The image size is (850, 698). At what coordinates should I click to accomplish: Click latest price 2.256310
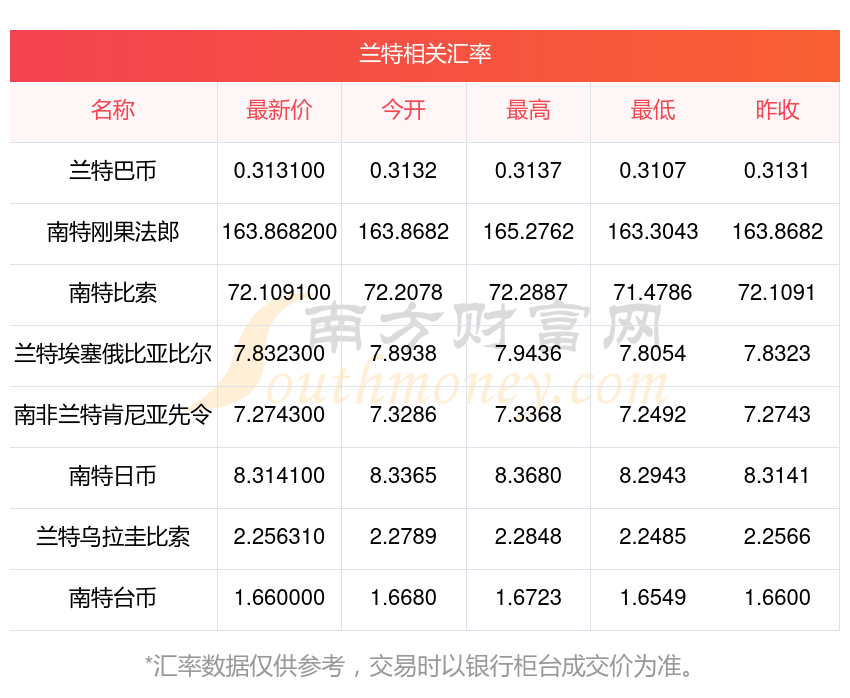click(x=279, y=537)
